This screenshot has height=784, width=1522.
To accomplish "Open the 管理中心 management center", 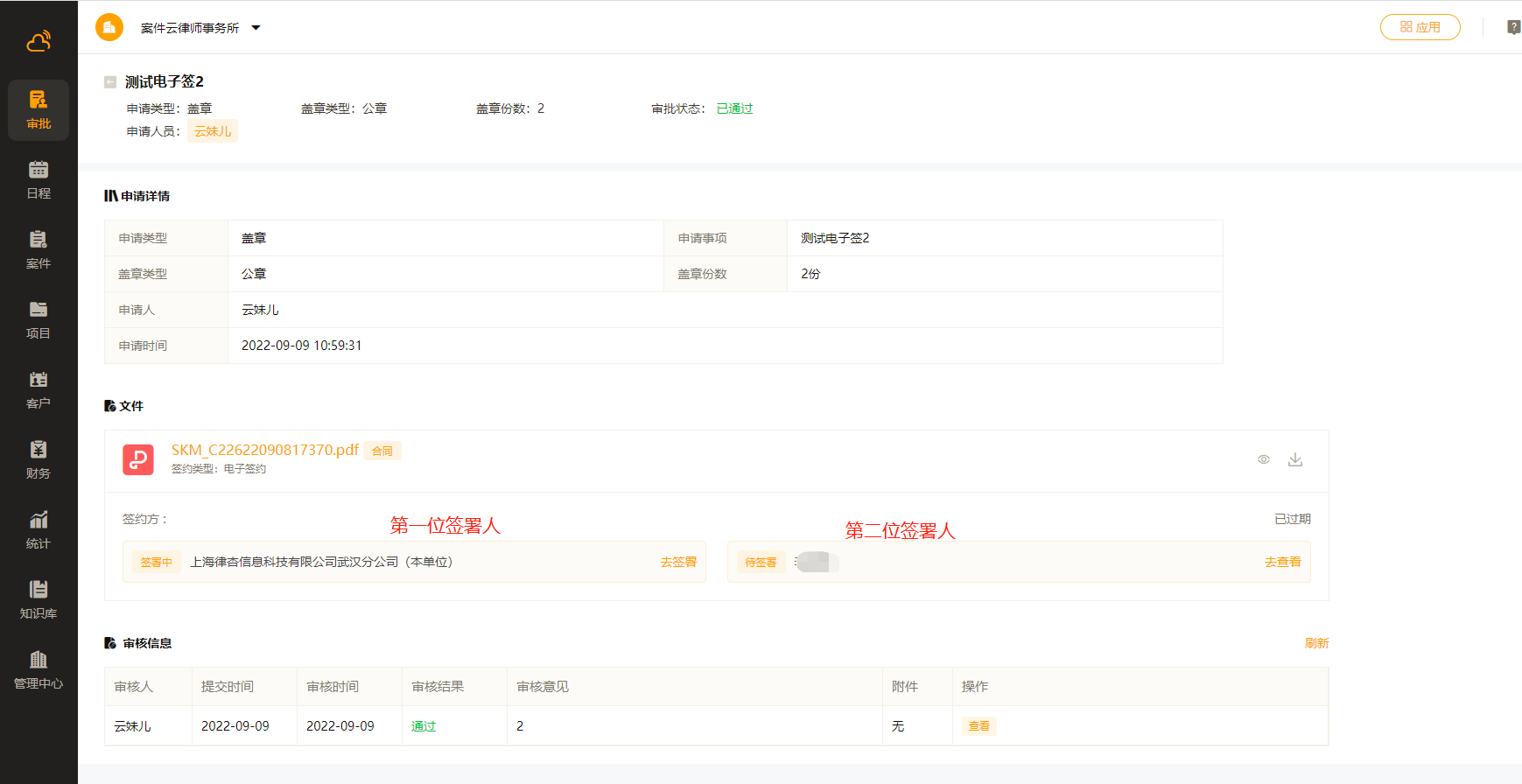I will pyautogui.click(x=39, y=670).
